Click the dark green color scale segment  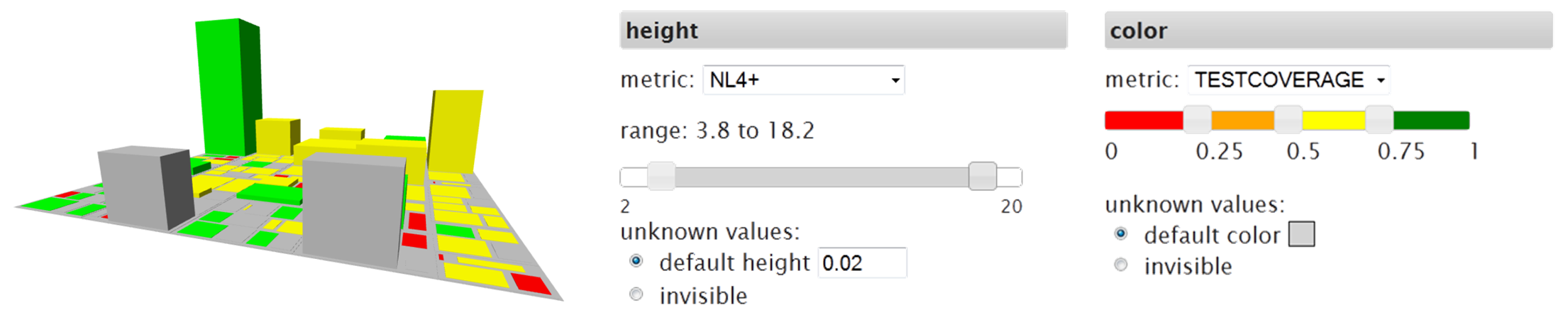[1431, 121]
